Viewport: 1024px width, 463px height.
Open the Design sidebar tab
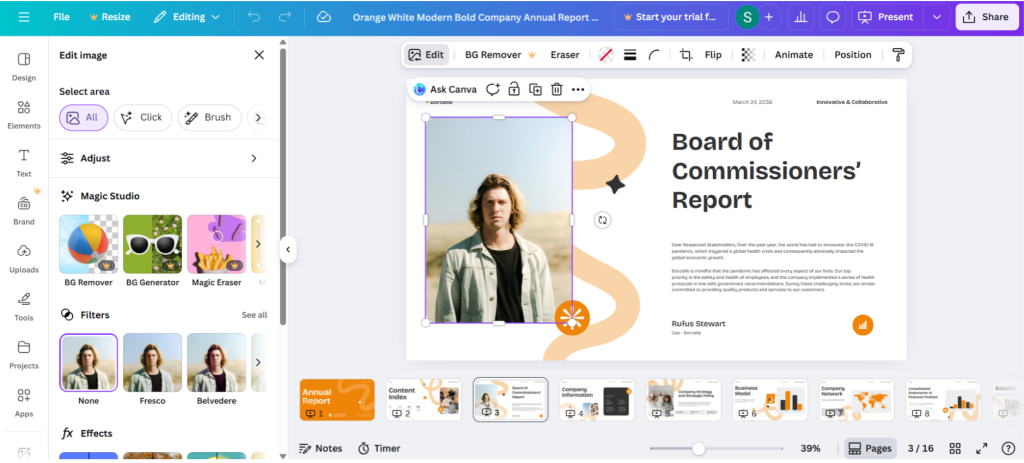click(24, 67)
